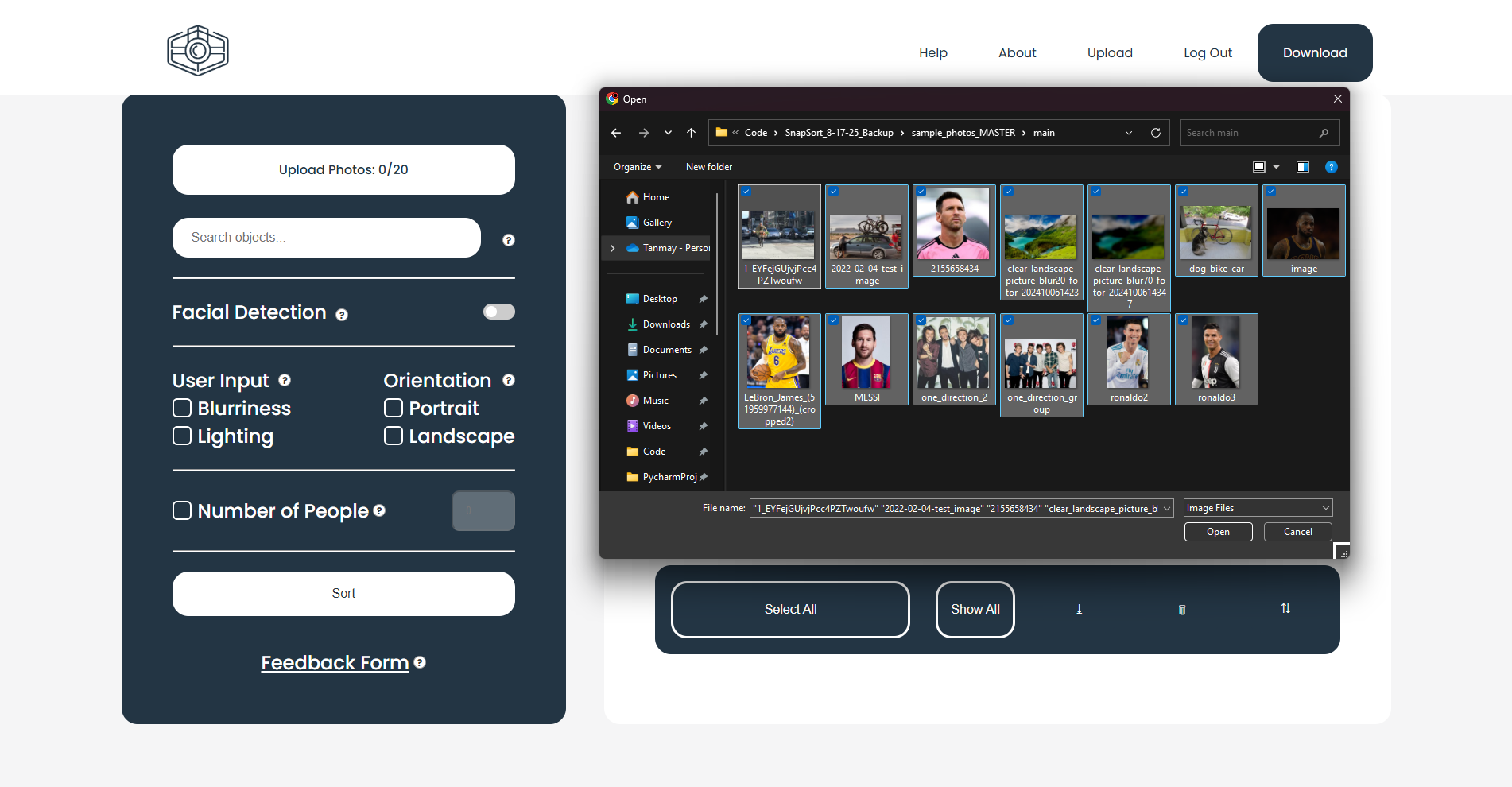Open the Image Files type dropdown
The height and width of the screenshot is (787, 1512).
tap(1258, 508)
